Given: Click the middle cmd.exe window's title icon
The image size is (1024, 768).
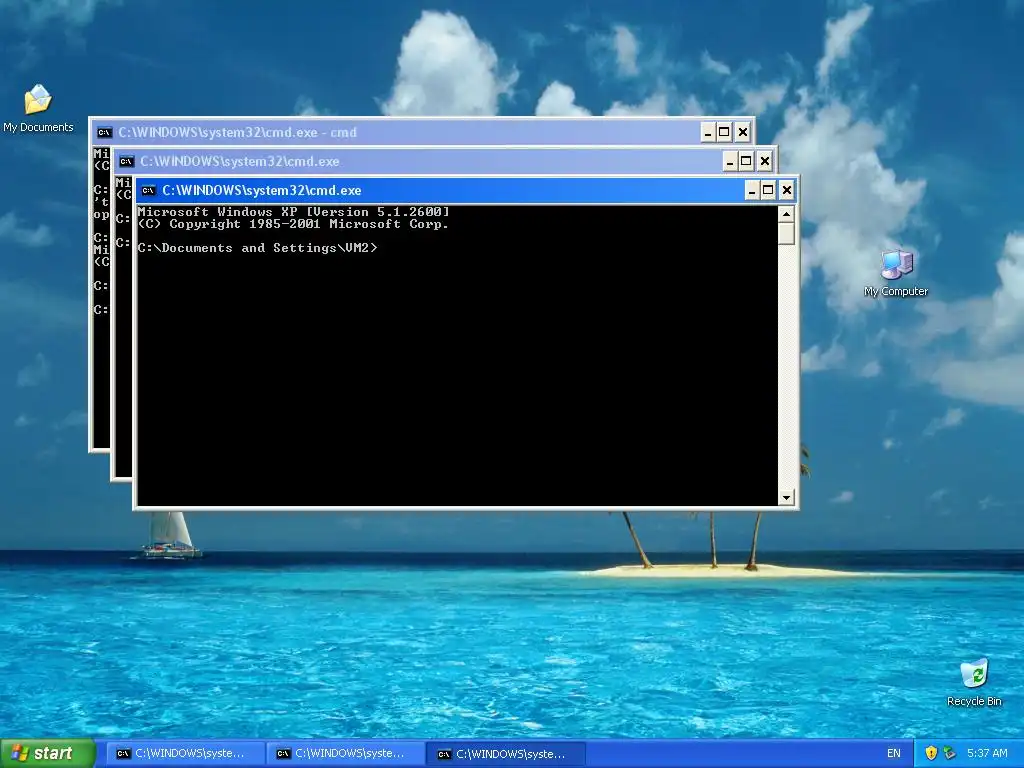Looking at the screenshot, I should (127, 161).
